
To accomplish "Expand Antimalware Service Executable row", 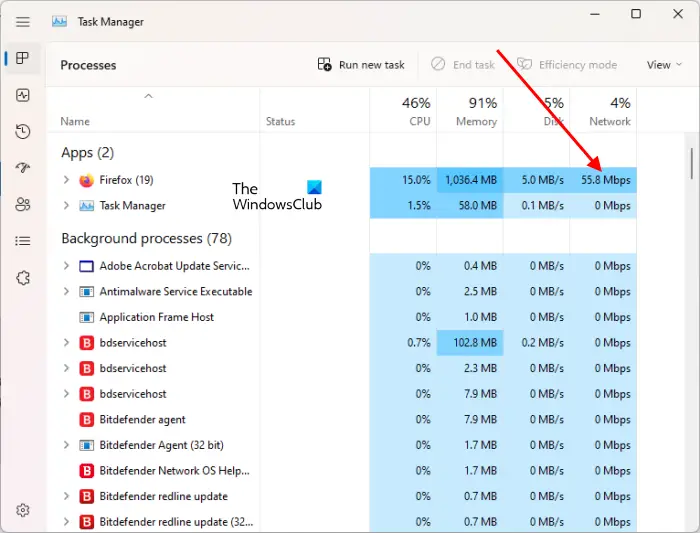I will pyautogui.click(x=67, y=291).
